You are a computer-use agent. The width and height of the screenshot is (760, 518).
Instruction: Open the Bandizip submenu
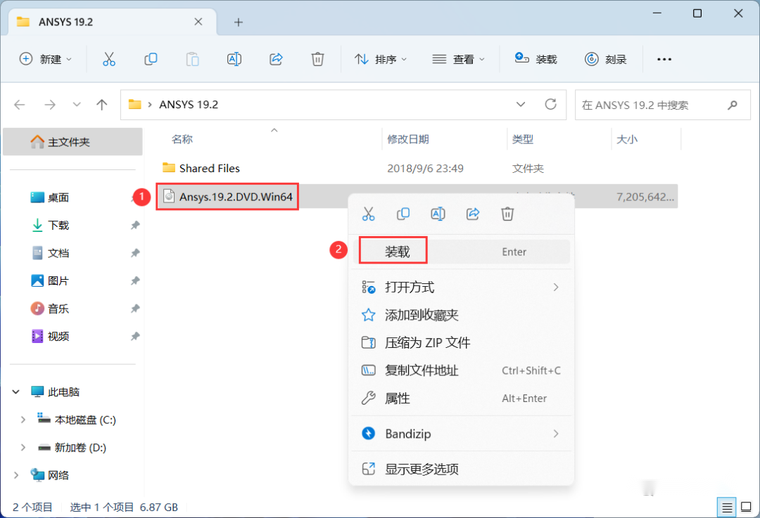click(x=461, y=434)
